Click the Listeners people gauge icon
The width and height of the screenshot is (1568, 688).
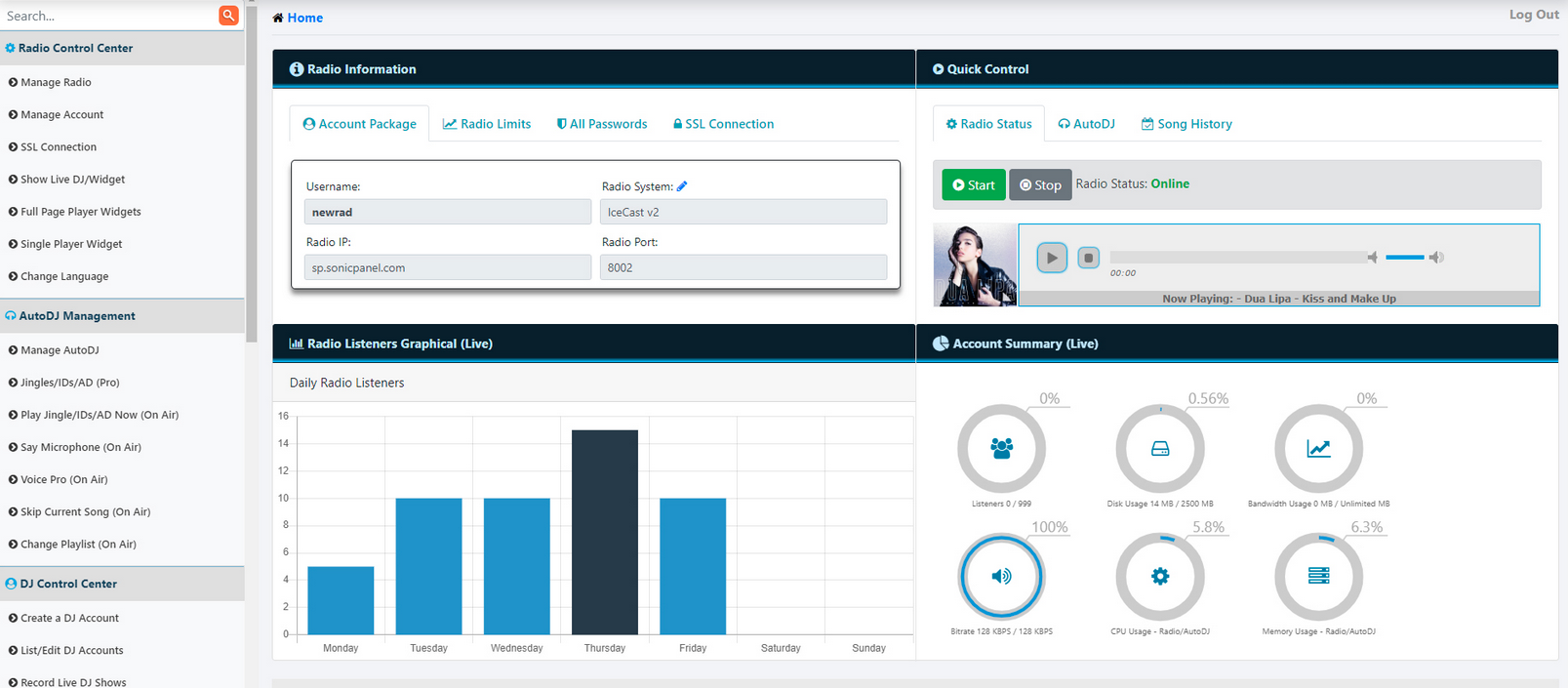point(1001,449)
